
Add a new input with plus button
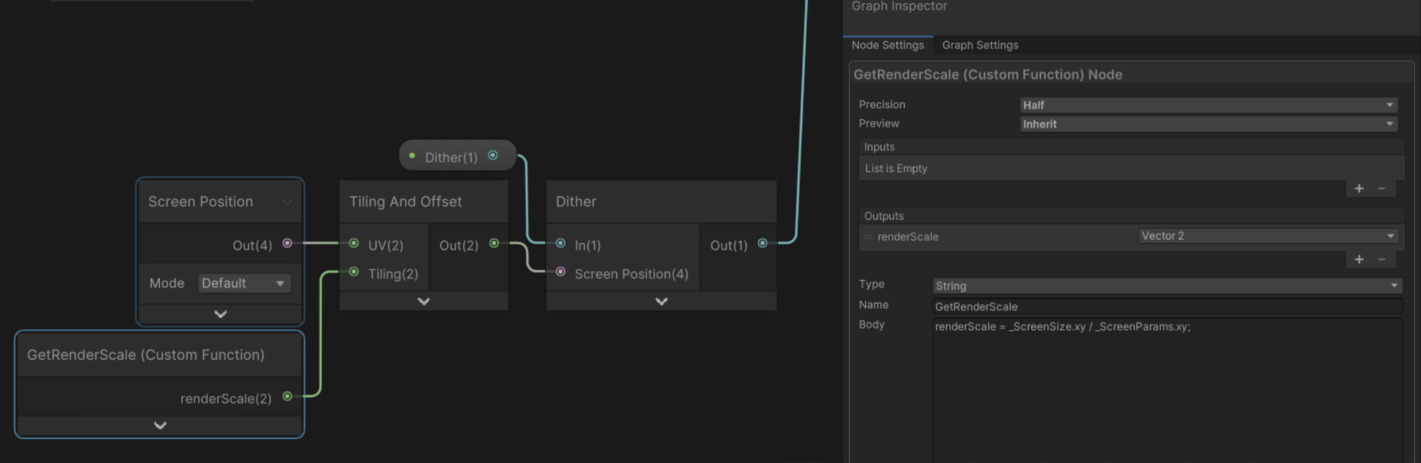(1359, 188)
